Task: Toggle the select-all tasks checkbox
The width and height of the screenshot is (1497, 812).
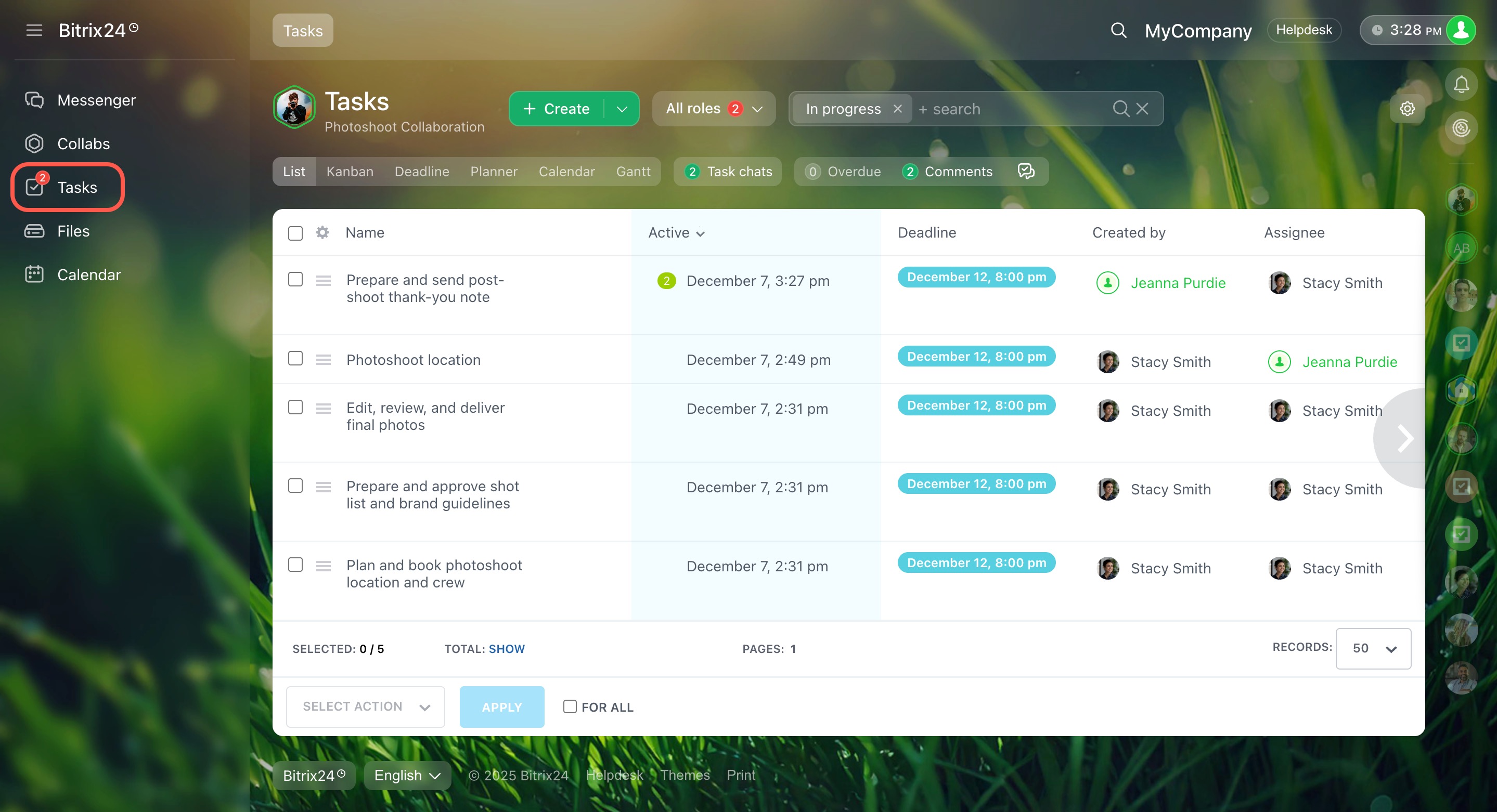Action: coord(295,233)
